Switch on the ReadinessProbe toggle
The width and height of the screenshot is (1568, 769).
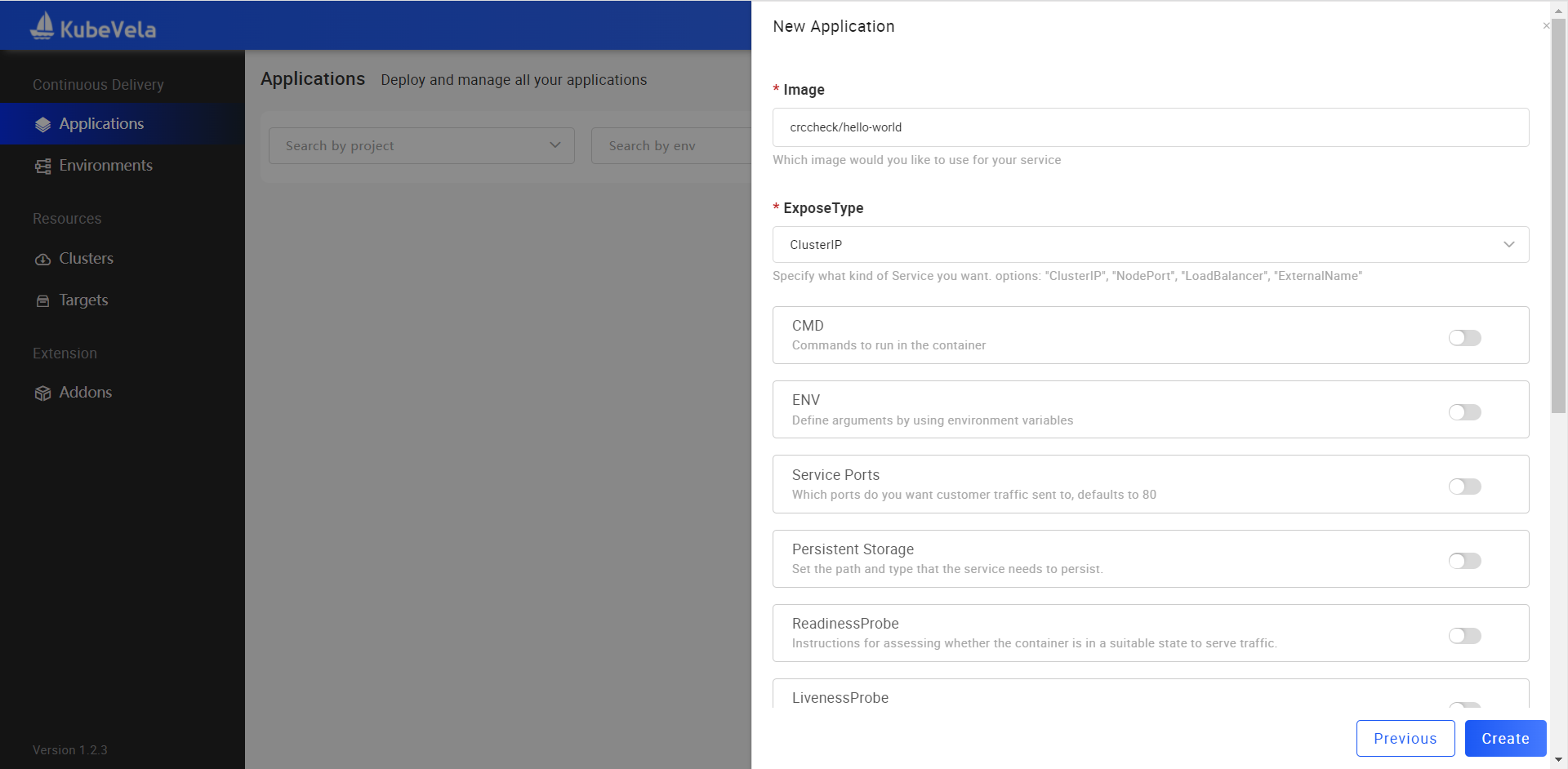[1464, 636]
